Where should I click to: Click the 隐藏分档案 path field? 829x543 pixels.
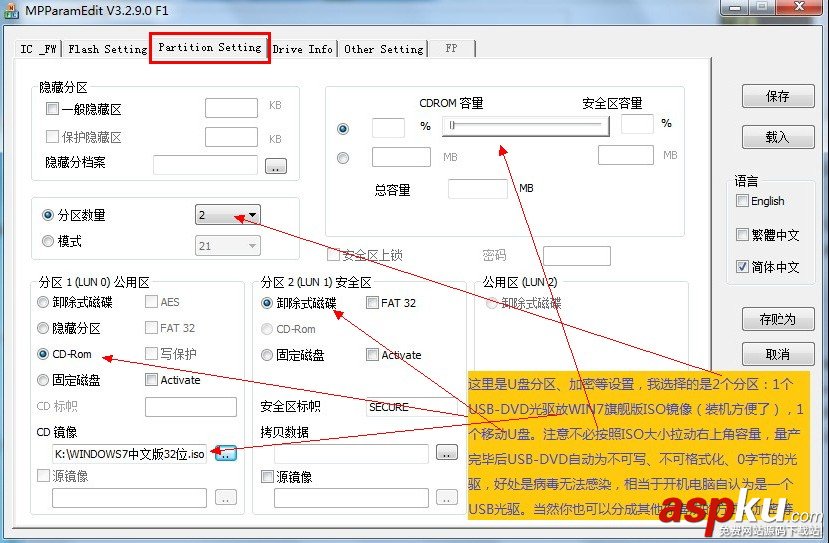[x=205, y=165]
